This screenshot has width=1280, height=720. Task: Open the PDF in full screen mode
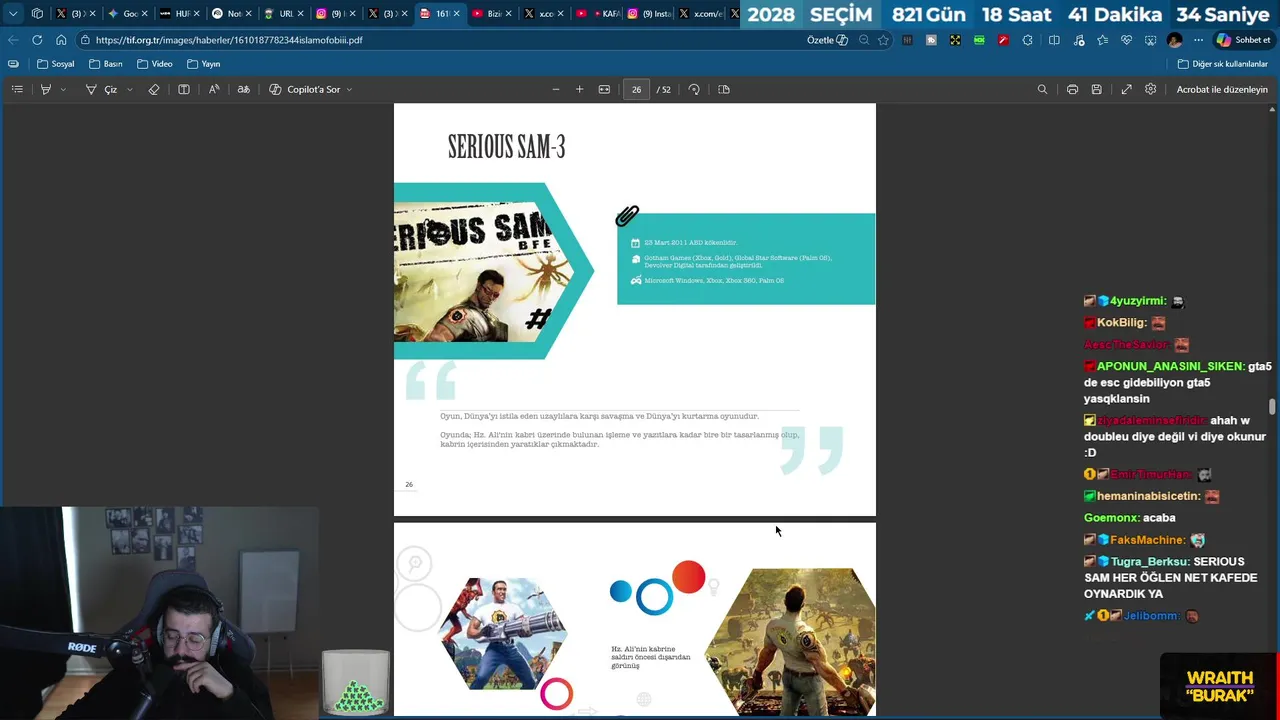(1126, 89)
